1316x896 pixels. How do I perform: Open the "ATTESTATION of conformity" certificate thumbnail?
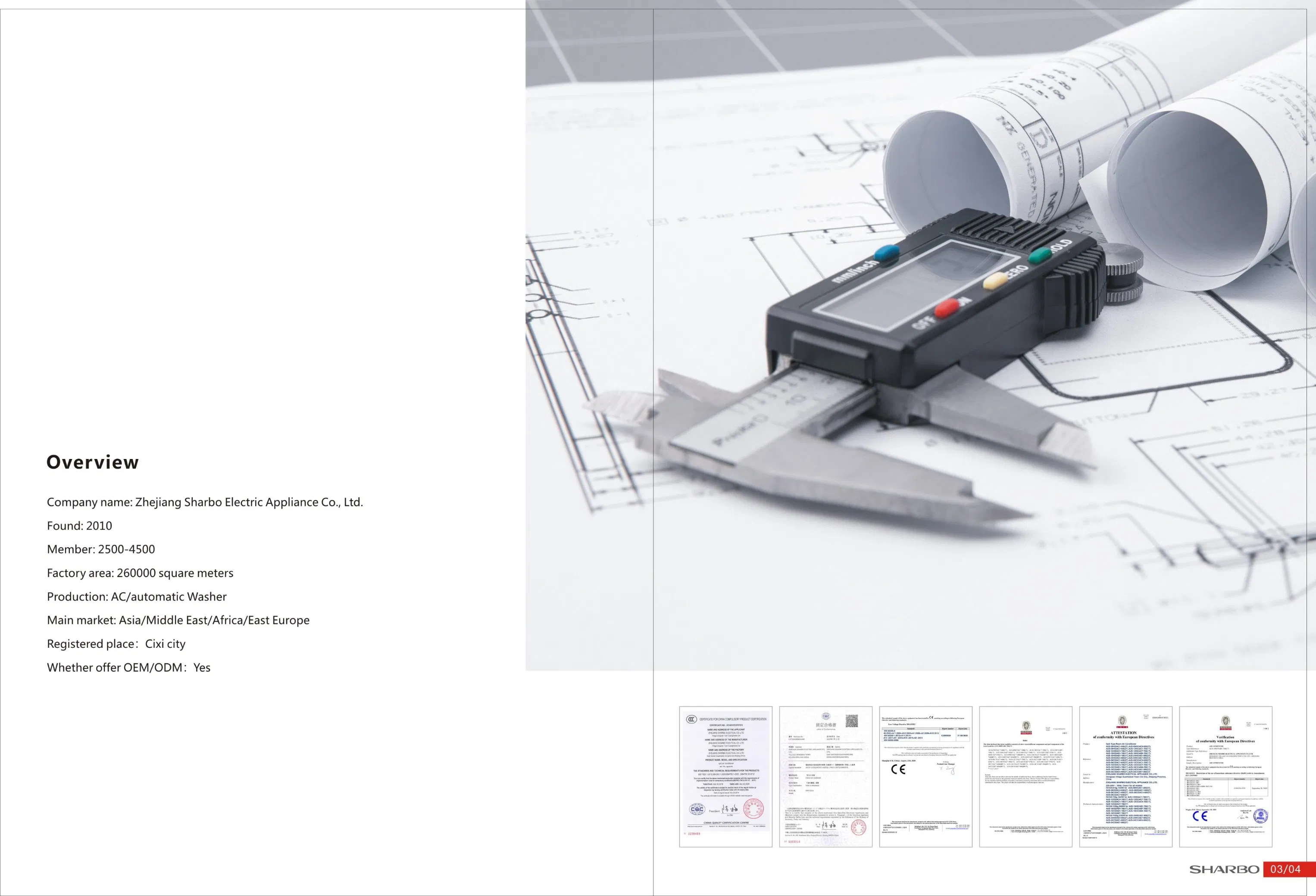pyautogui.click(x=1125, y=777)
